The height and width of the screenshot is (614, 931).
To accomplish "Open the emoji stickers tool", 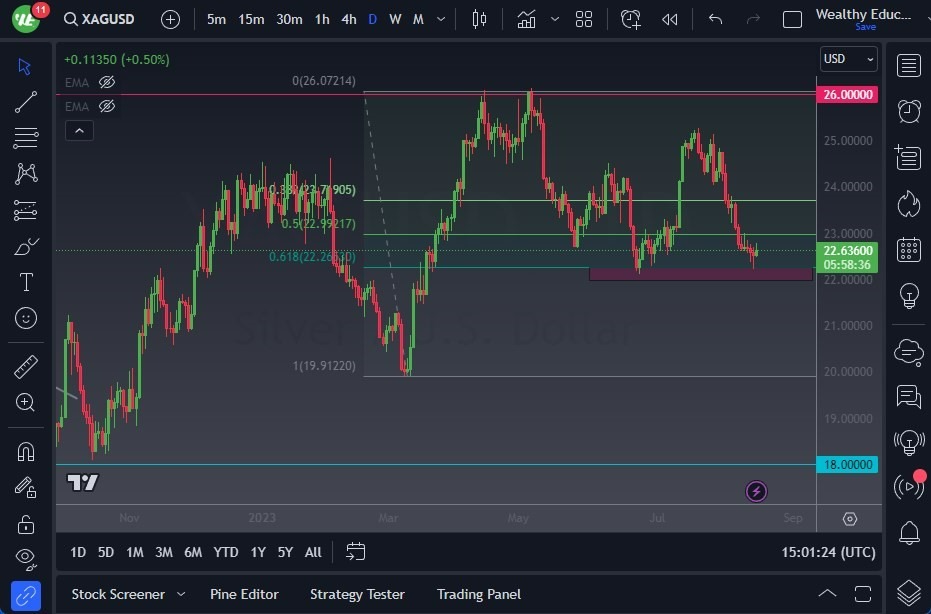I will 25,319.
